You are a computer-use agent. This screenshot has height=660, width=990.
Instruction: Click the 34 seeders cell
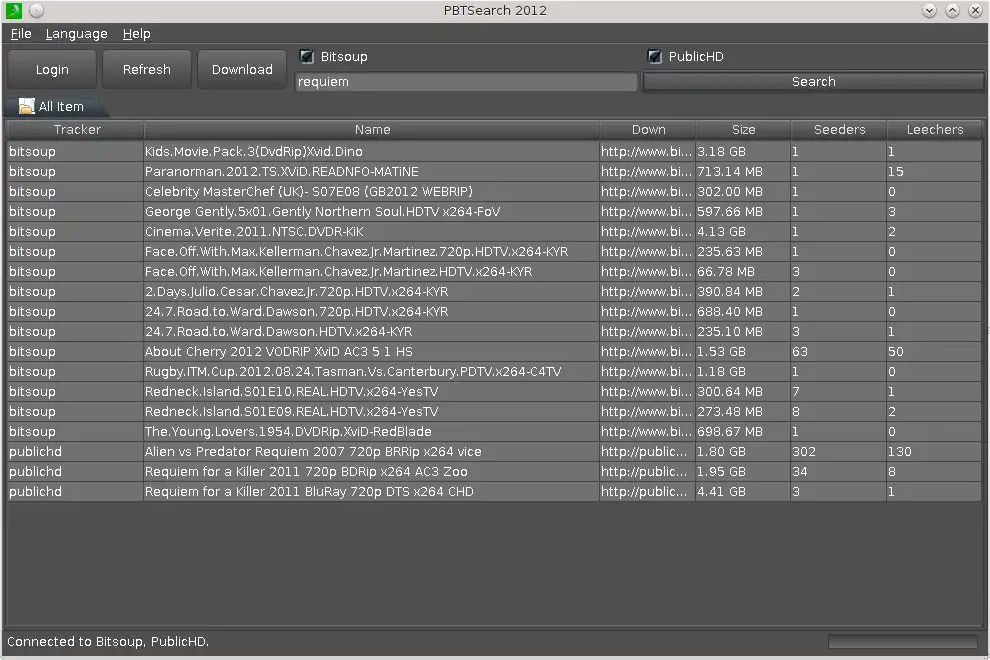(x=838, y=472)
